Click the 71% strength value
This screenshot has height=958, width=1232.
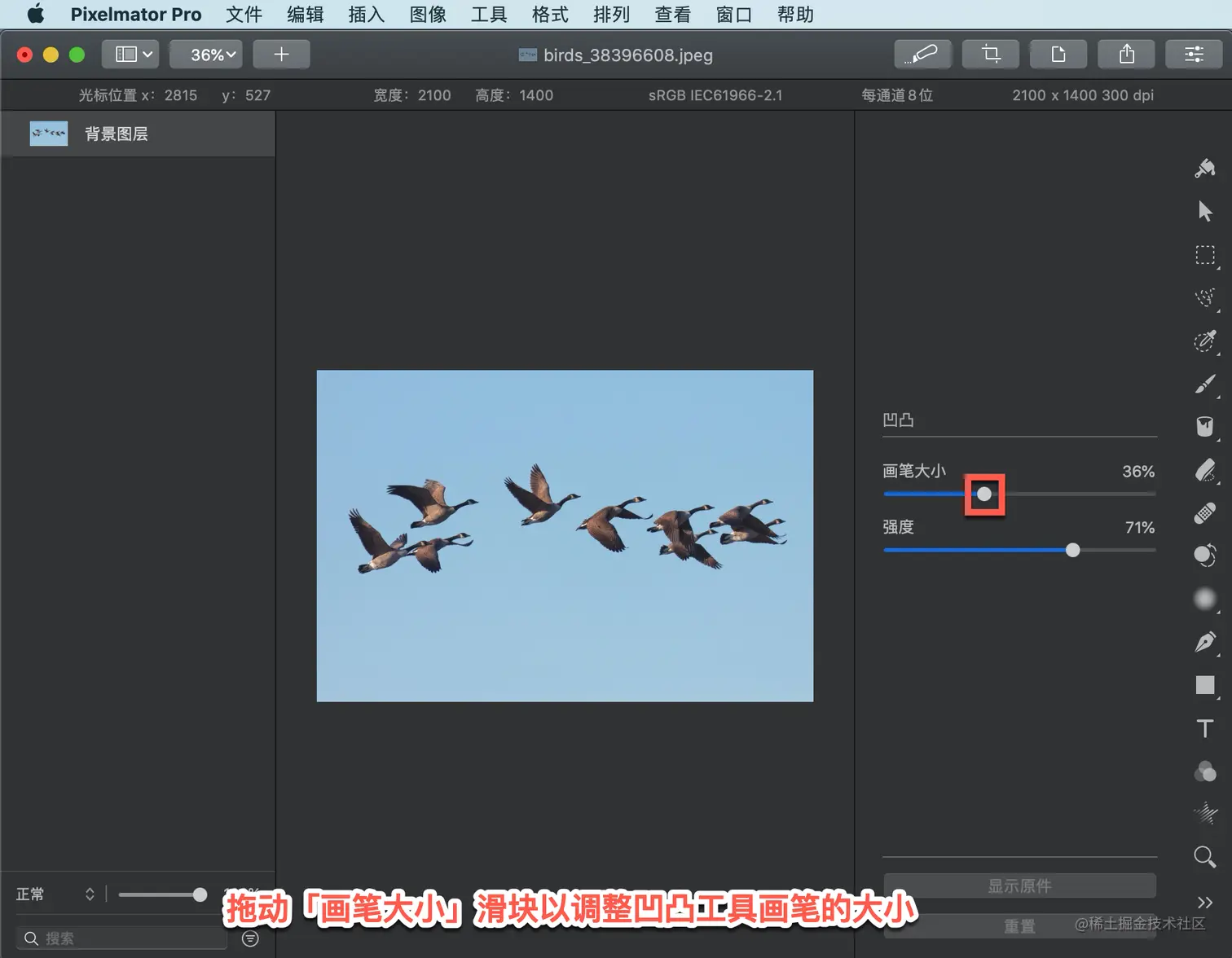tap(1140, 527)
